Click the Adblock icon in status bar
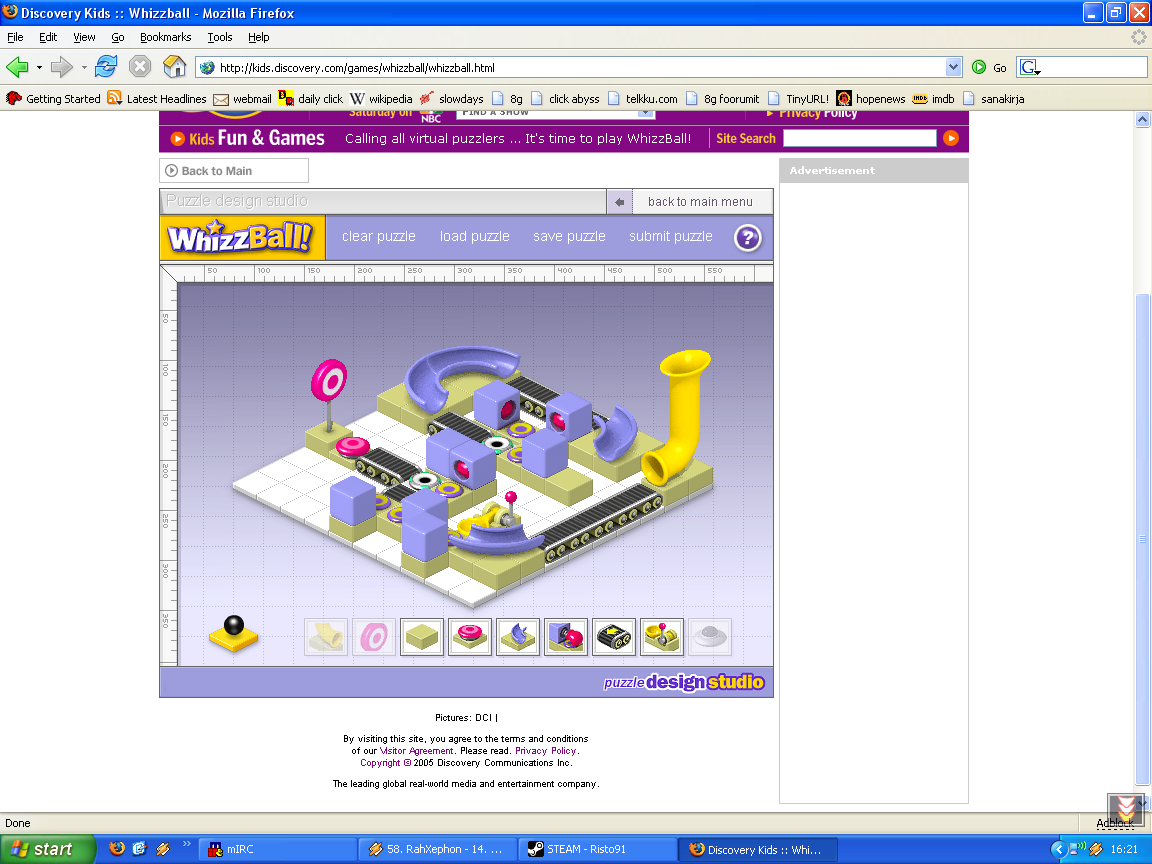Viewport: 1152px width, 864px height. (x=1115, y=823)
